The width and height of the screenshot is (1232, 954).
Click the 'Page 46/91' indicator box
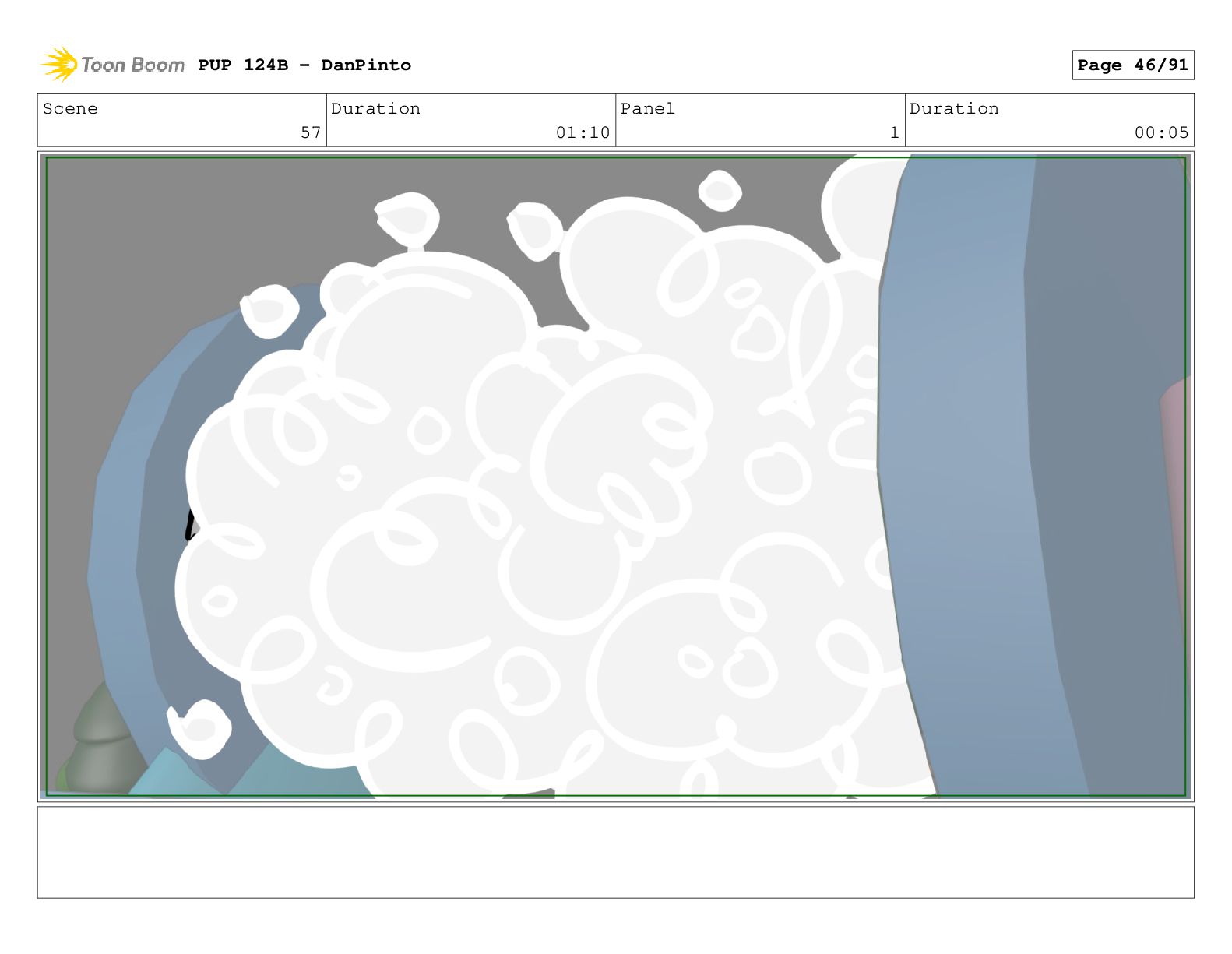pyautogui.click(x=1132, y=65)
